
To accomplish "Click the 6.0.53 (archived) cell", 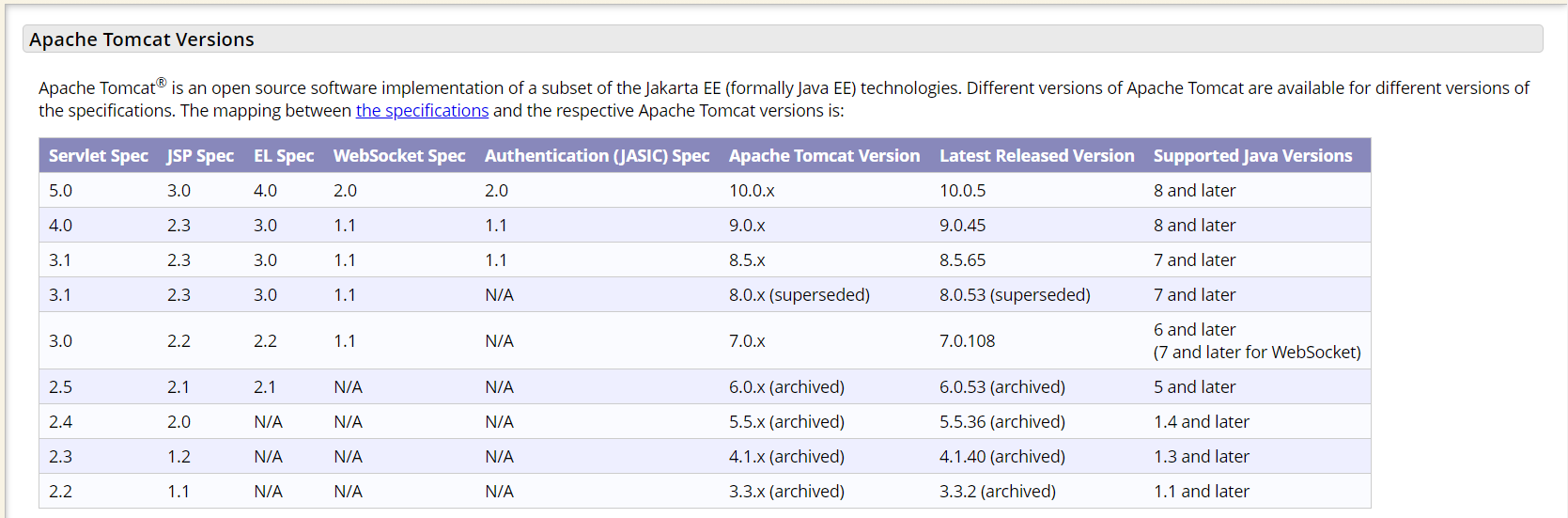I will 1001,387.
